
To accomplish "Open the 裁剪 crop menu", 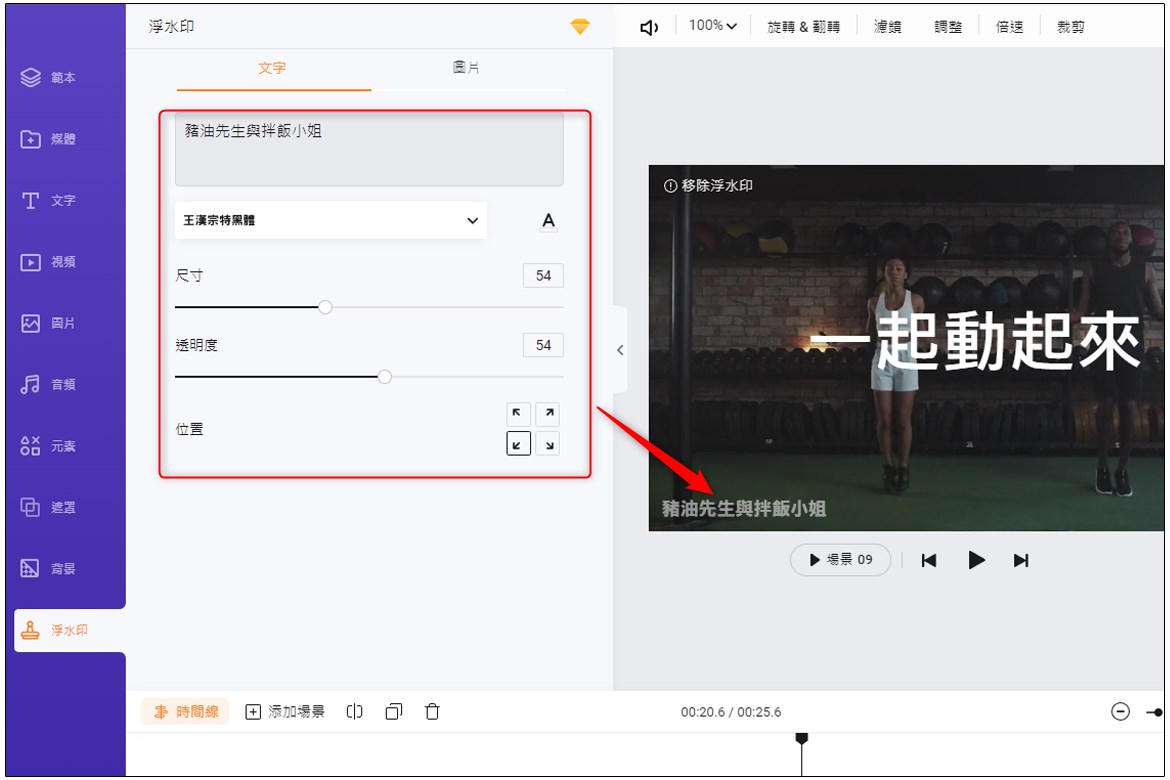I will [1070, 27].
